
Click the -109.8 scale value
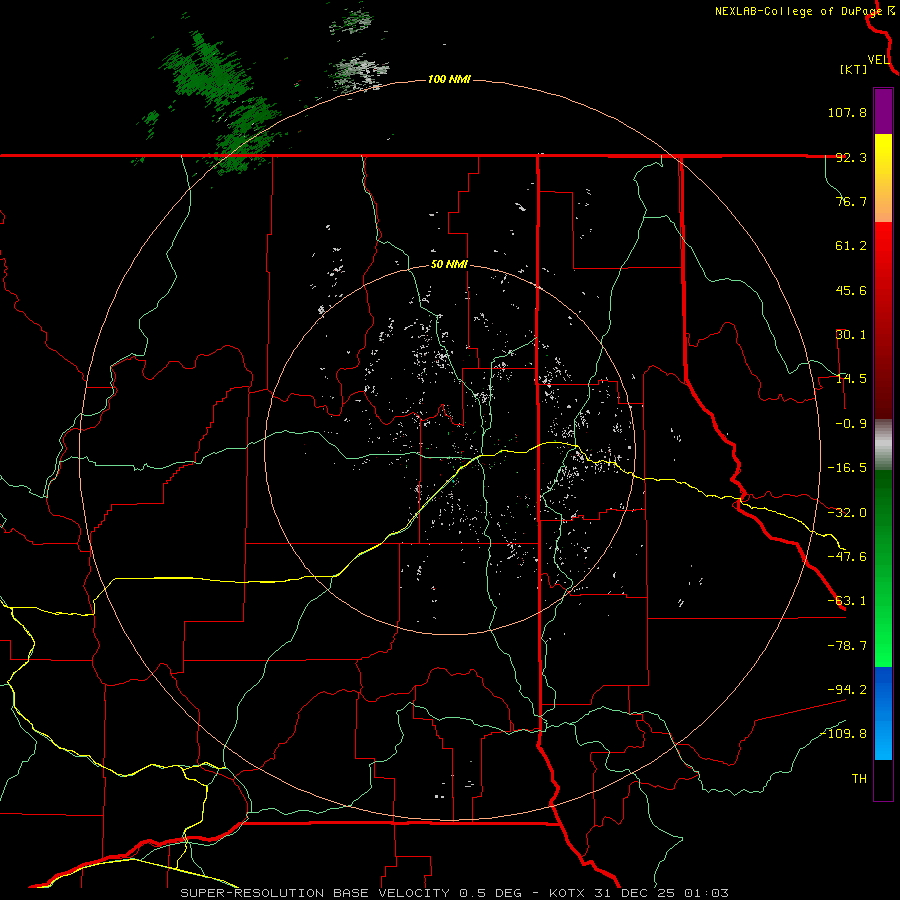843,734
